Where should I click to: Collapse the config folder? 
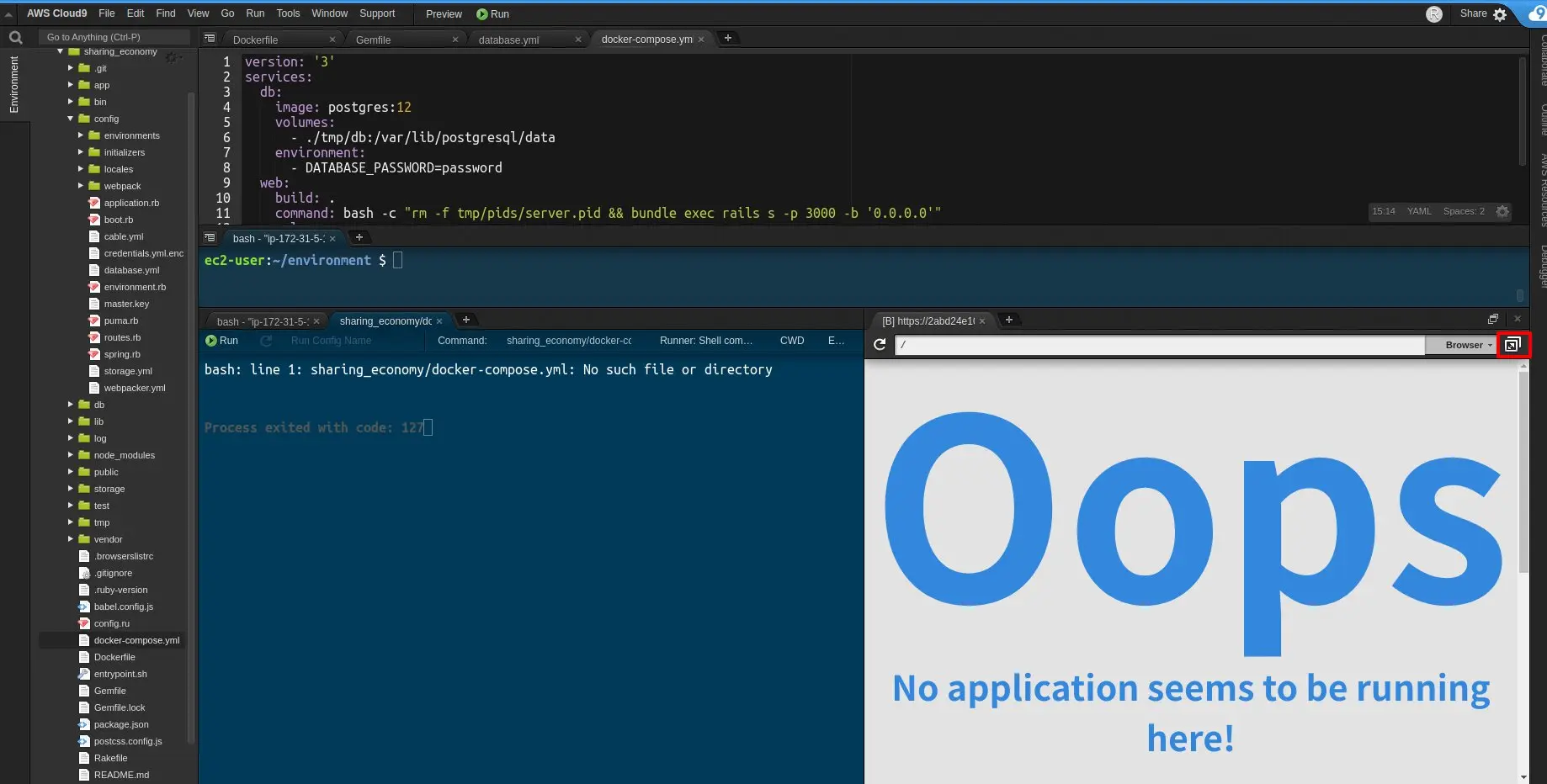pos(71,119)
